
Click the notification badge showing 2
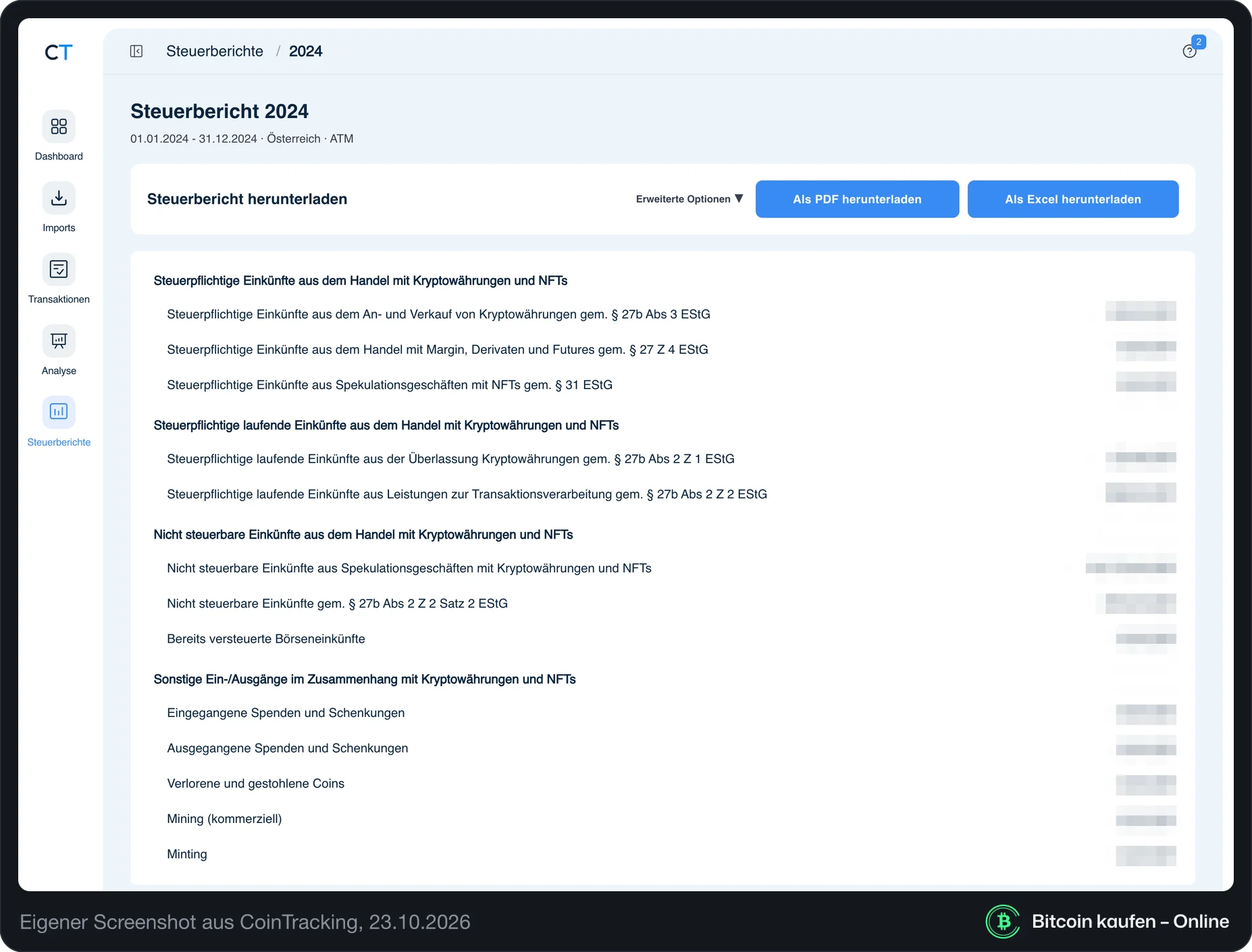coord(1199,42)
